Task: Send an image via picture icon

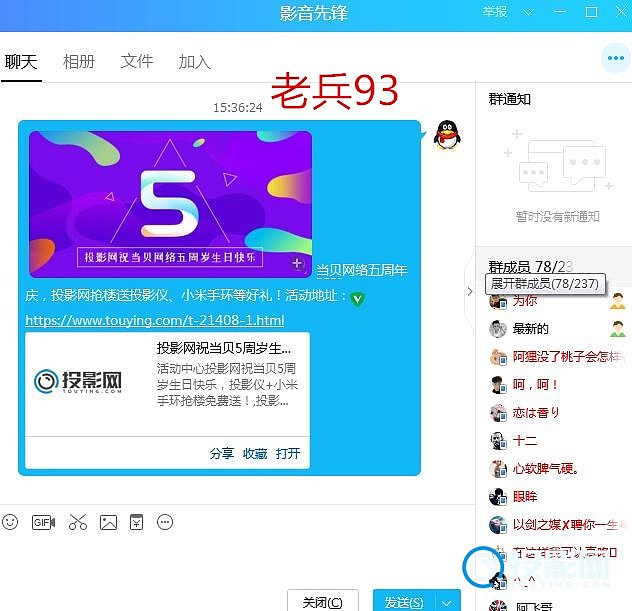Action: pyautogui.click(x=108, y=522)
